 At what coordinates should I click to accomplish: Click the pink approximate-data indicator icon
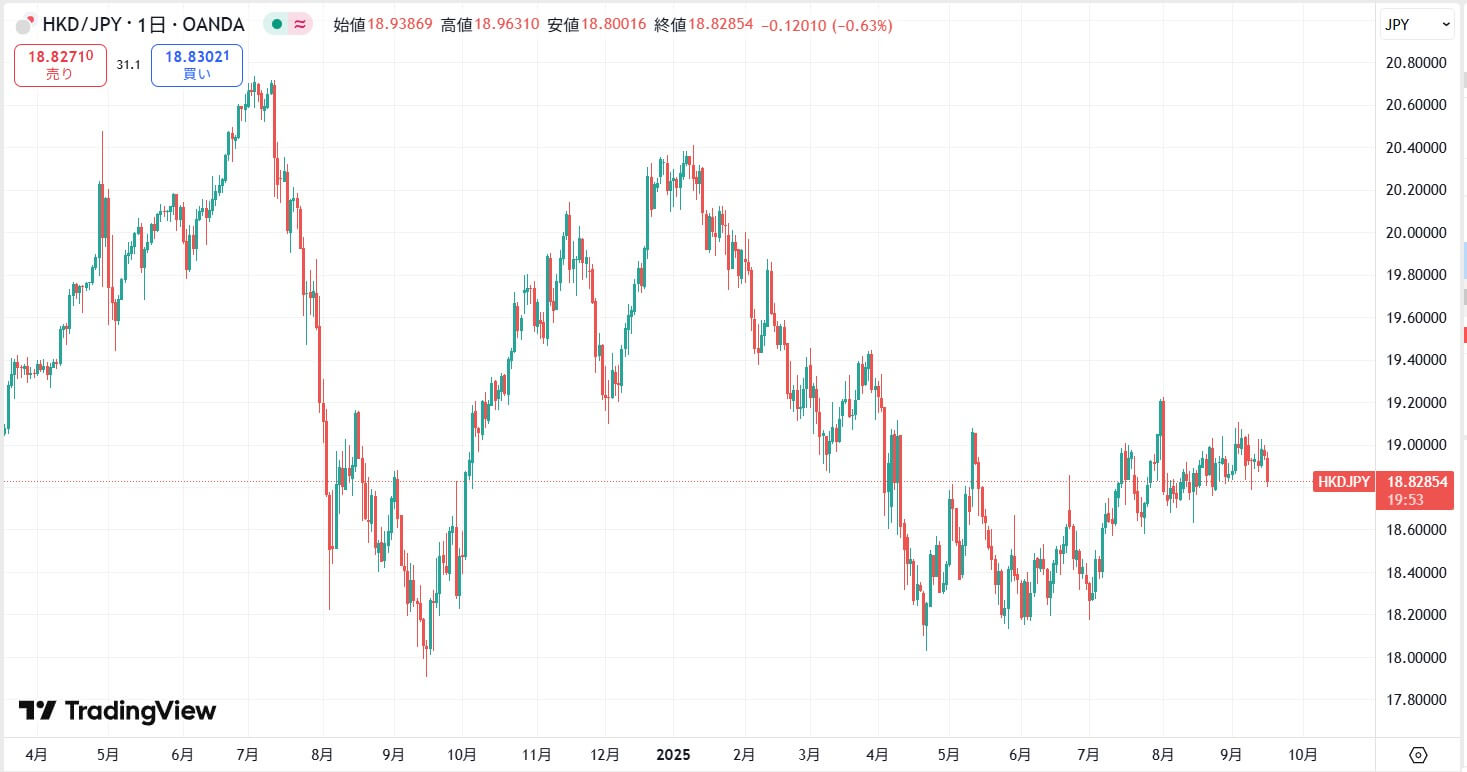pyautogui.click(x=299, y=25)
